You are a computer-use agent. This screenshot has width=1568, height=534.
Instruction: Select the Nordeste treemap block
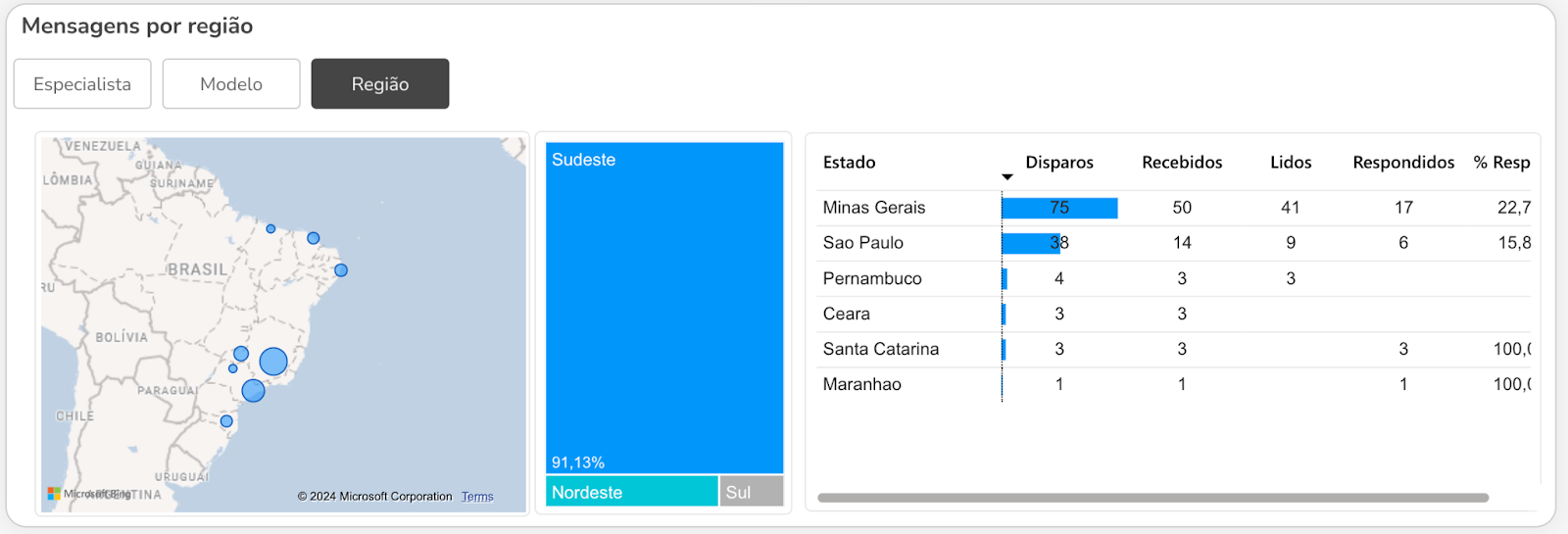click(631, 492)
